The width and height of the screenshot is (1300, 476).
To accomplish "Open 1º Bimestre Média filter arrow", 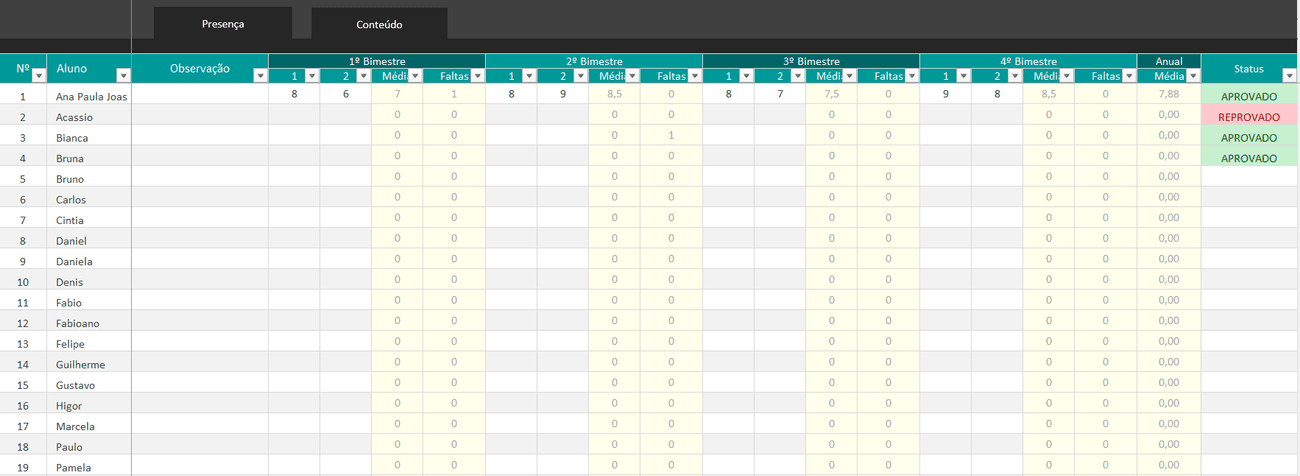I will click(414, 76).
